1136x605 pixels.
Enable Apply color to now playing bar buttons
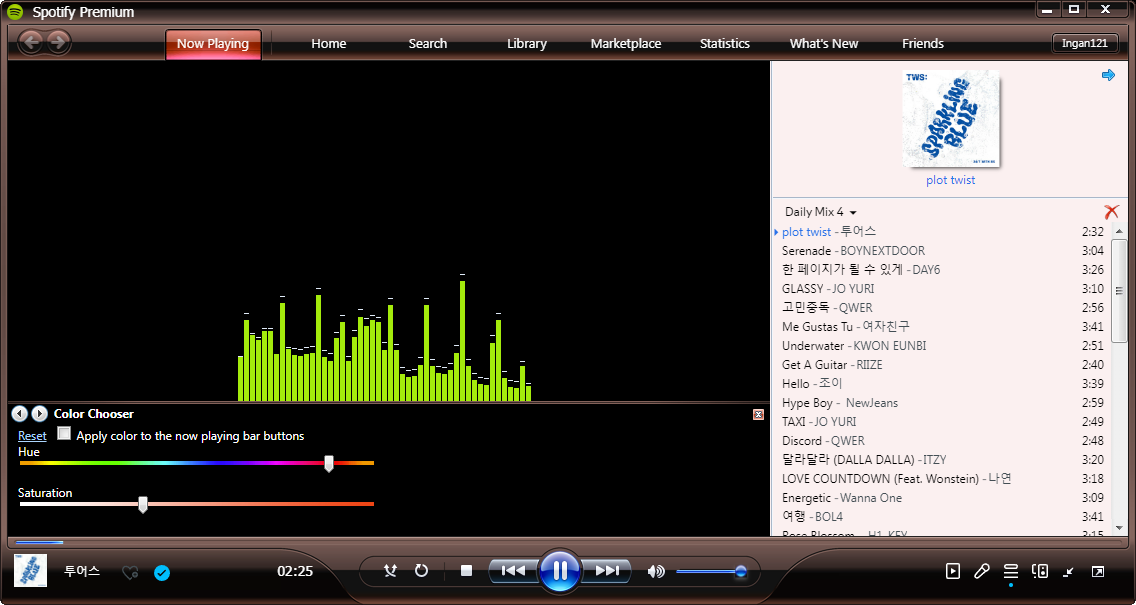(64, 434)
